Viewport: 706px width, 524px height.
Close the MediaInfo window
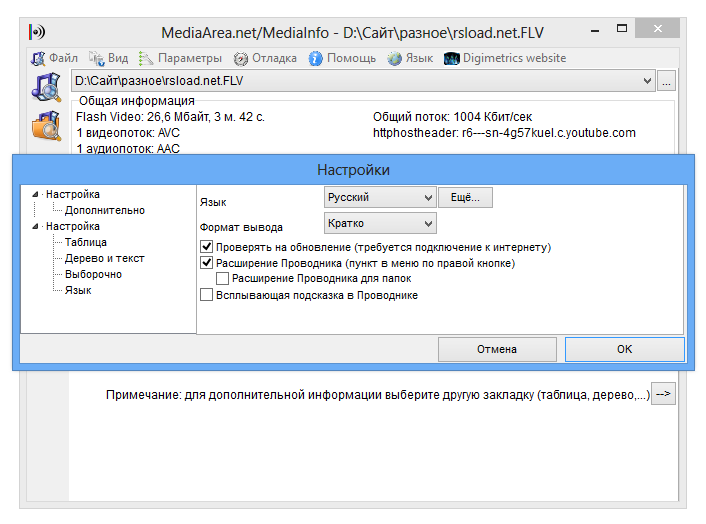pos(658,29)
